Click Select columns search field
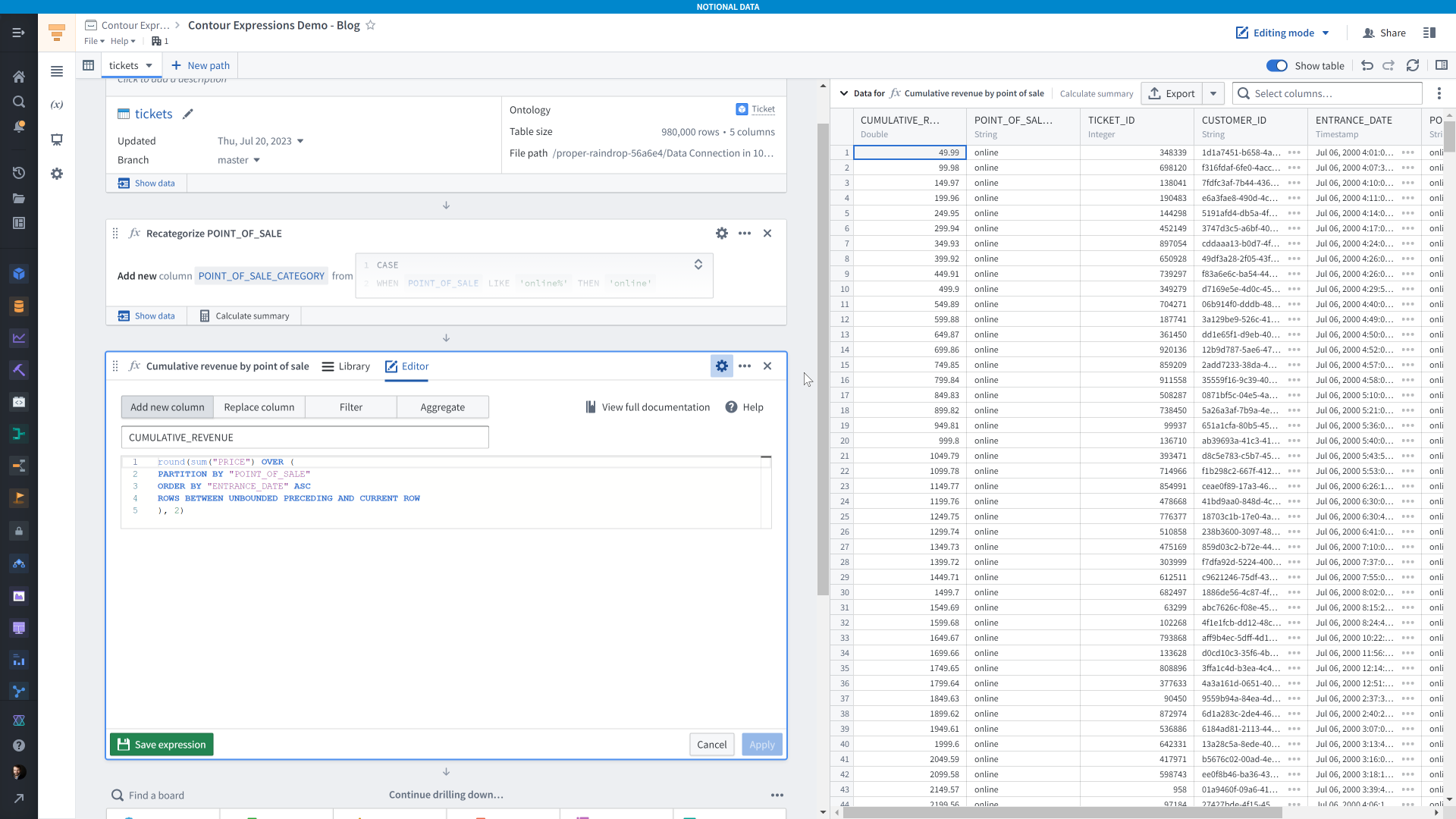Image resolution: width=1456 pixels, height=819 pixels. (1327, 93)
